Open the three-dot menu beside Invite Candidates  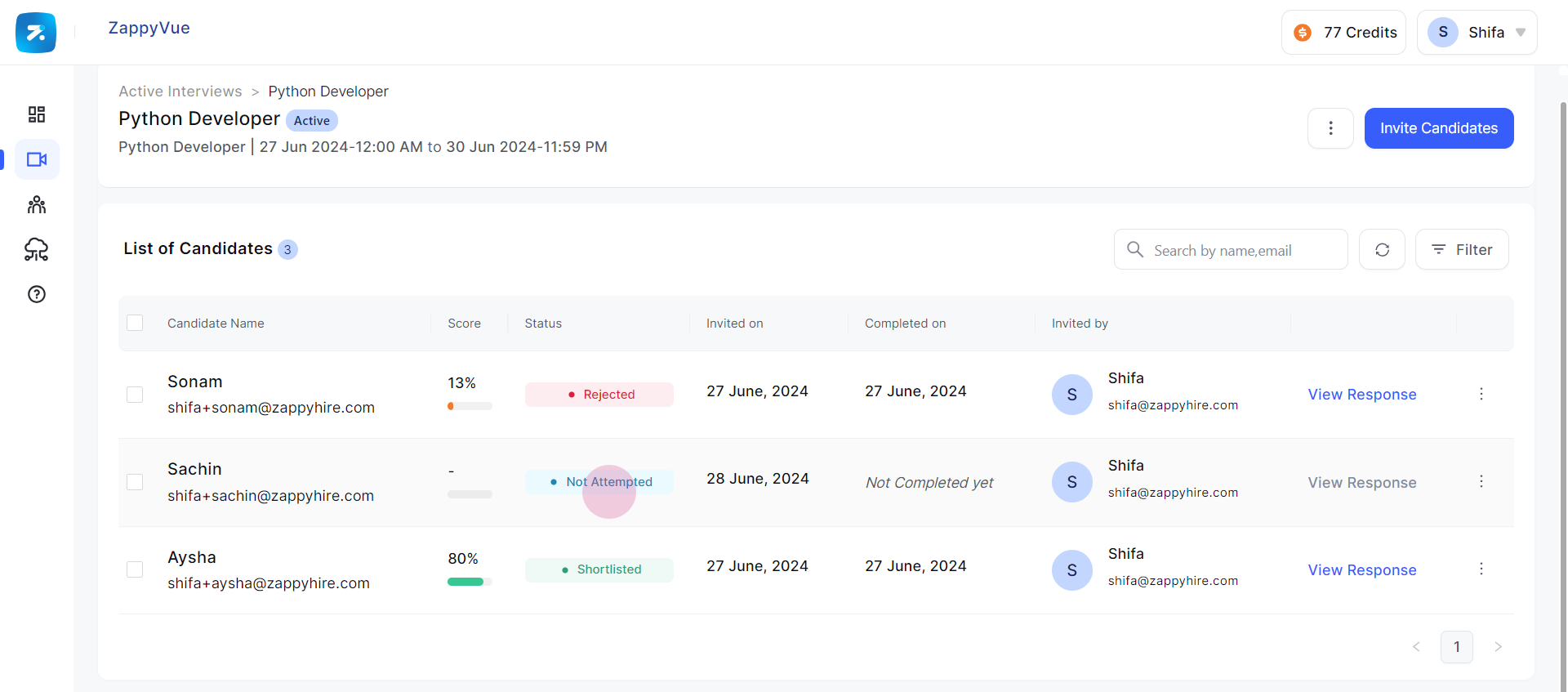(1330, 128)
